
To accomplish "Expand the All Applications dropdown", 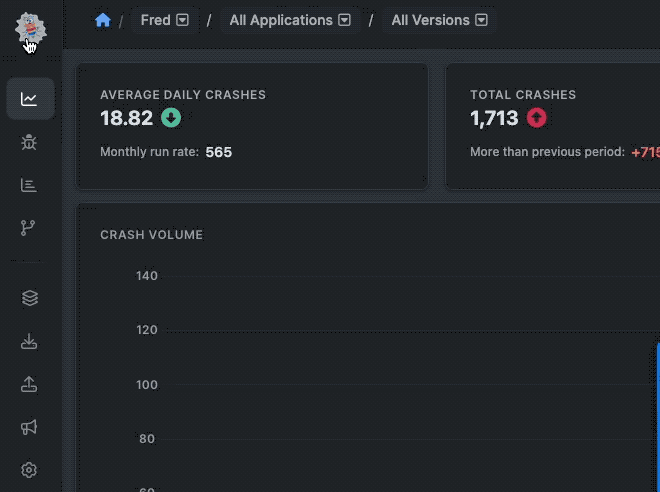I will 289,20.
